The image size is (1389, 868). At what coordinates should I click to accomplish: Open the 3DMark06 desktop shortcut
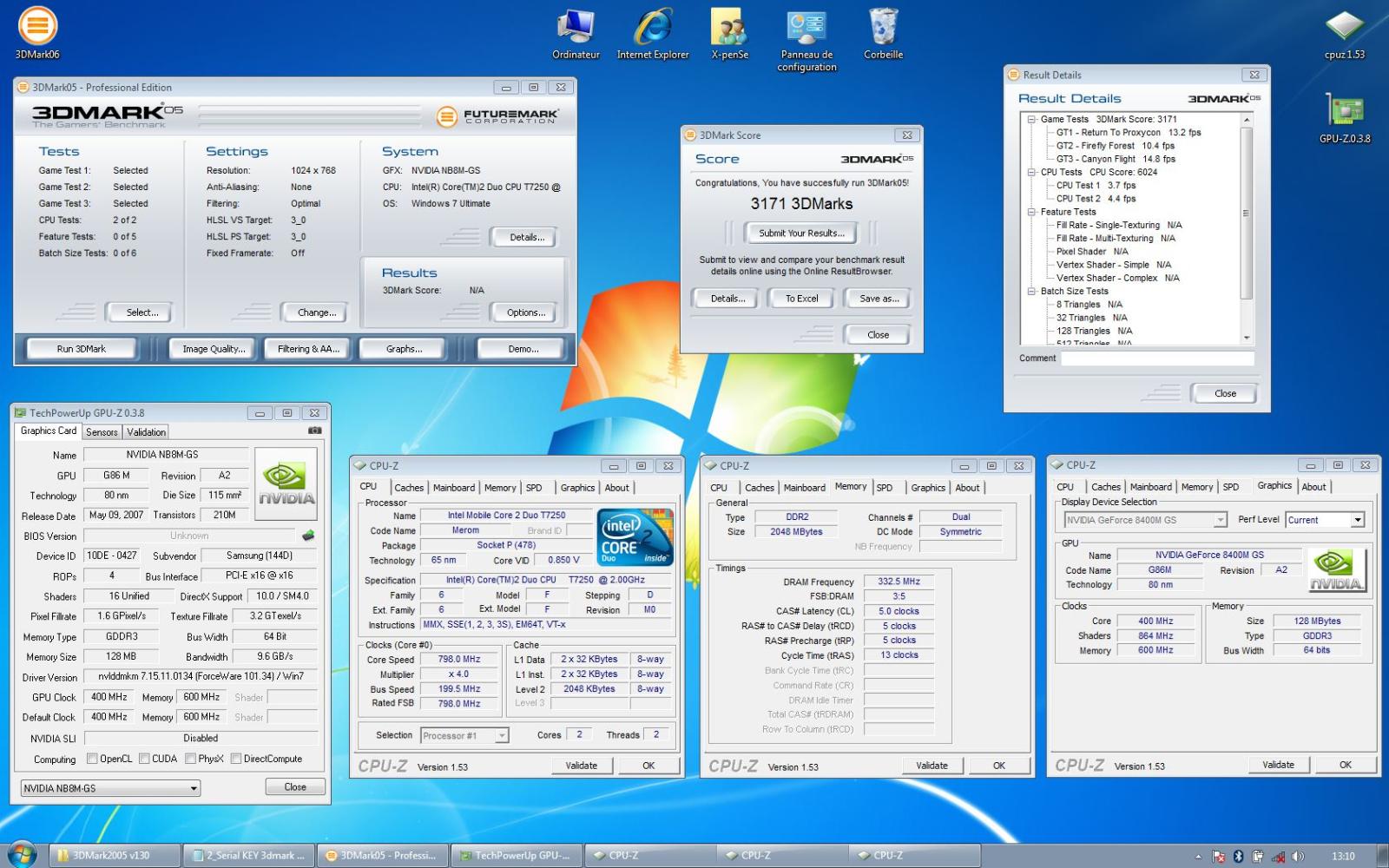coord(37,33)
